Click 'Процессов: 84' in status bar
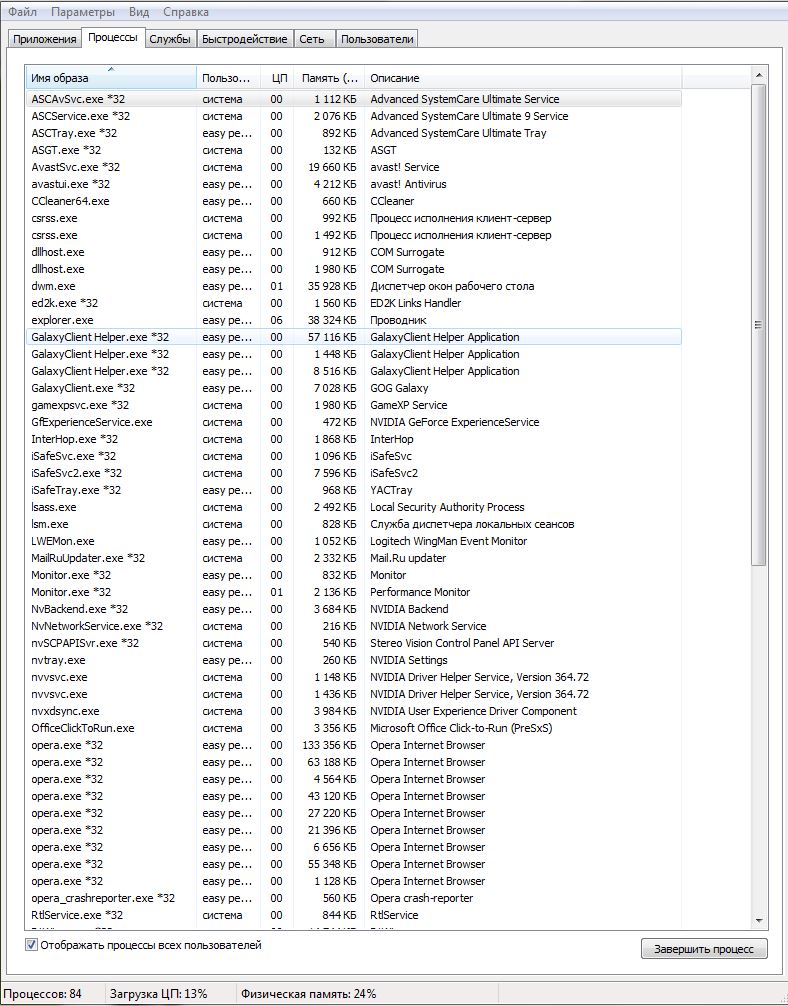The width and height of the screenshot is (788, 1006). pos(42,994)
